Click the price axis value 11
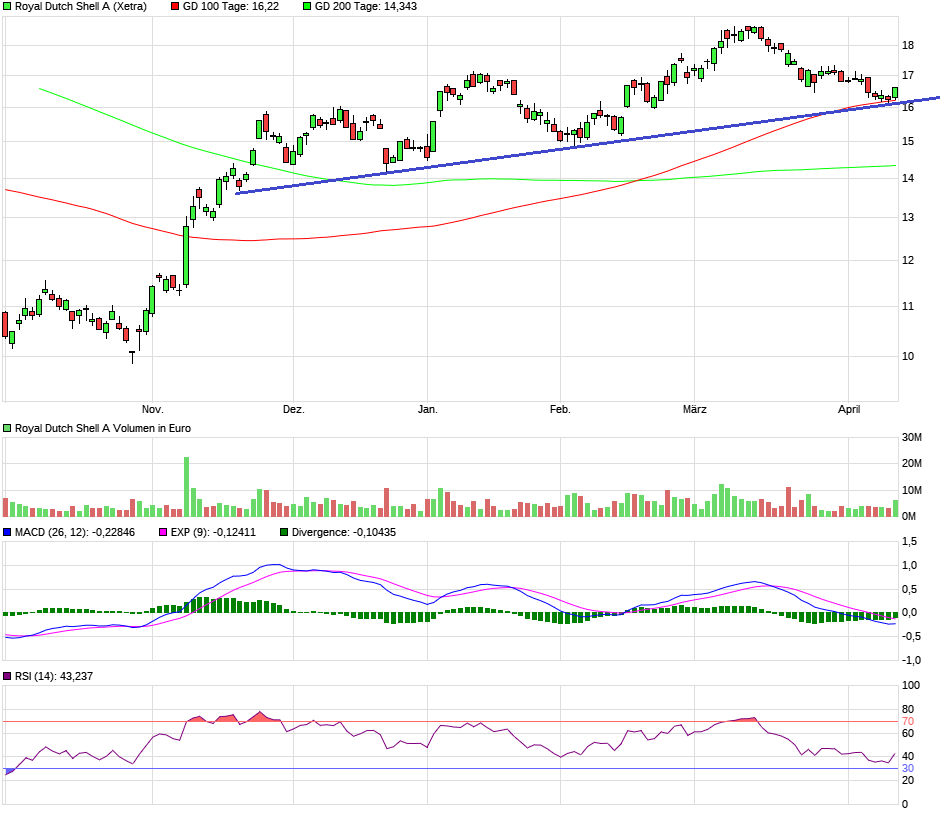940x814 pixels. 908,306
